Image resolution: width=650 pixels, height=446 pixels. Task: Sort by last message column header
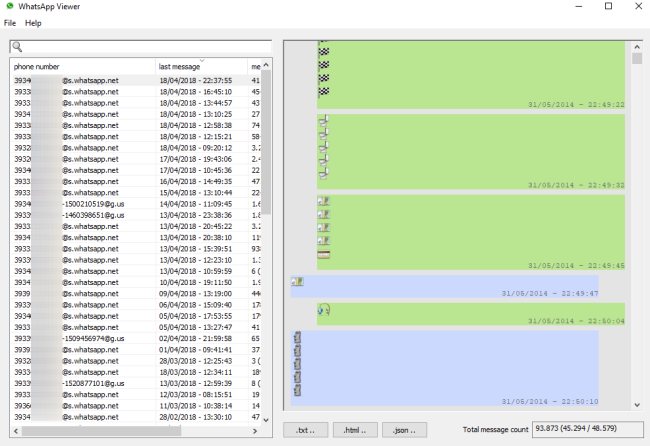point(201,66)
